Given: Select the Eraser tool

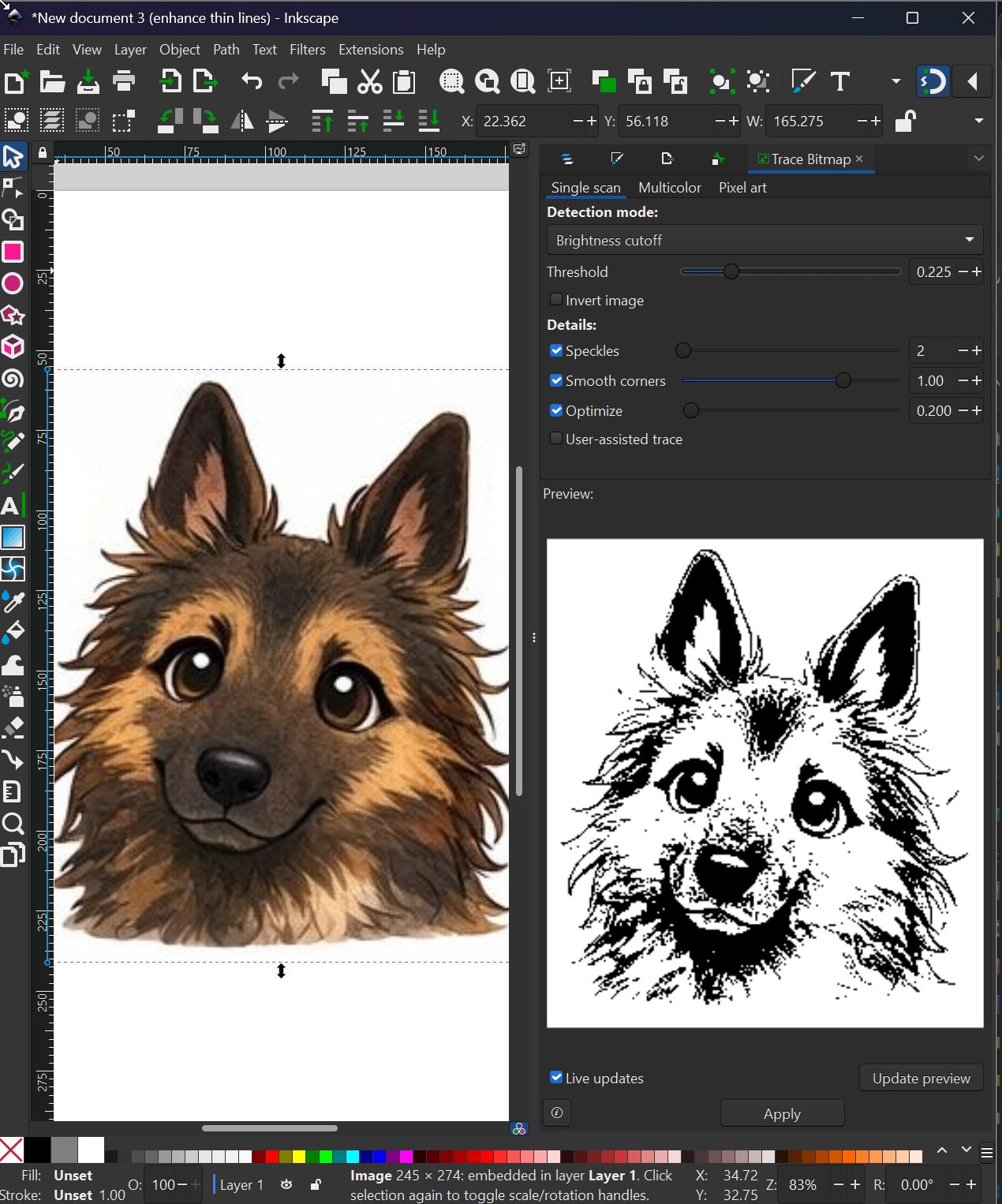Looking at the screenshot, I should (14, 727).
